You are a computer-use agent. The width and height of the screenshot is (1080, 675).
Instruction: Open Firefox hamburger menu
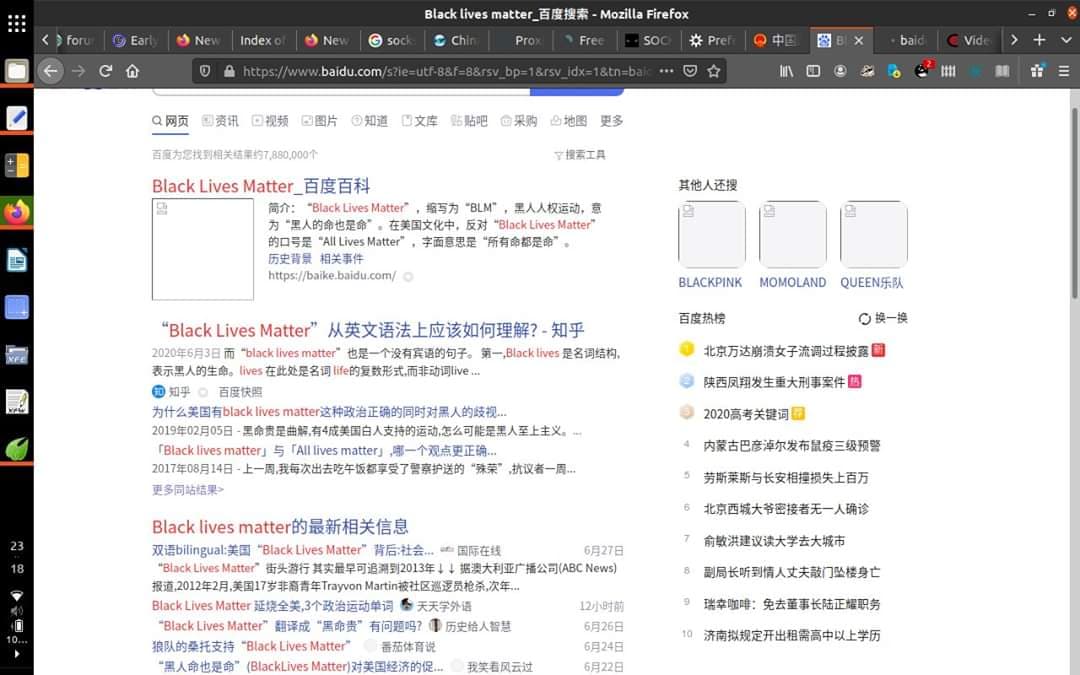coord(1063,71)
